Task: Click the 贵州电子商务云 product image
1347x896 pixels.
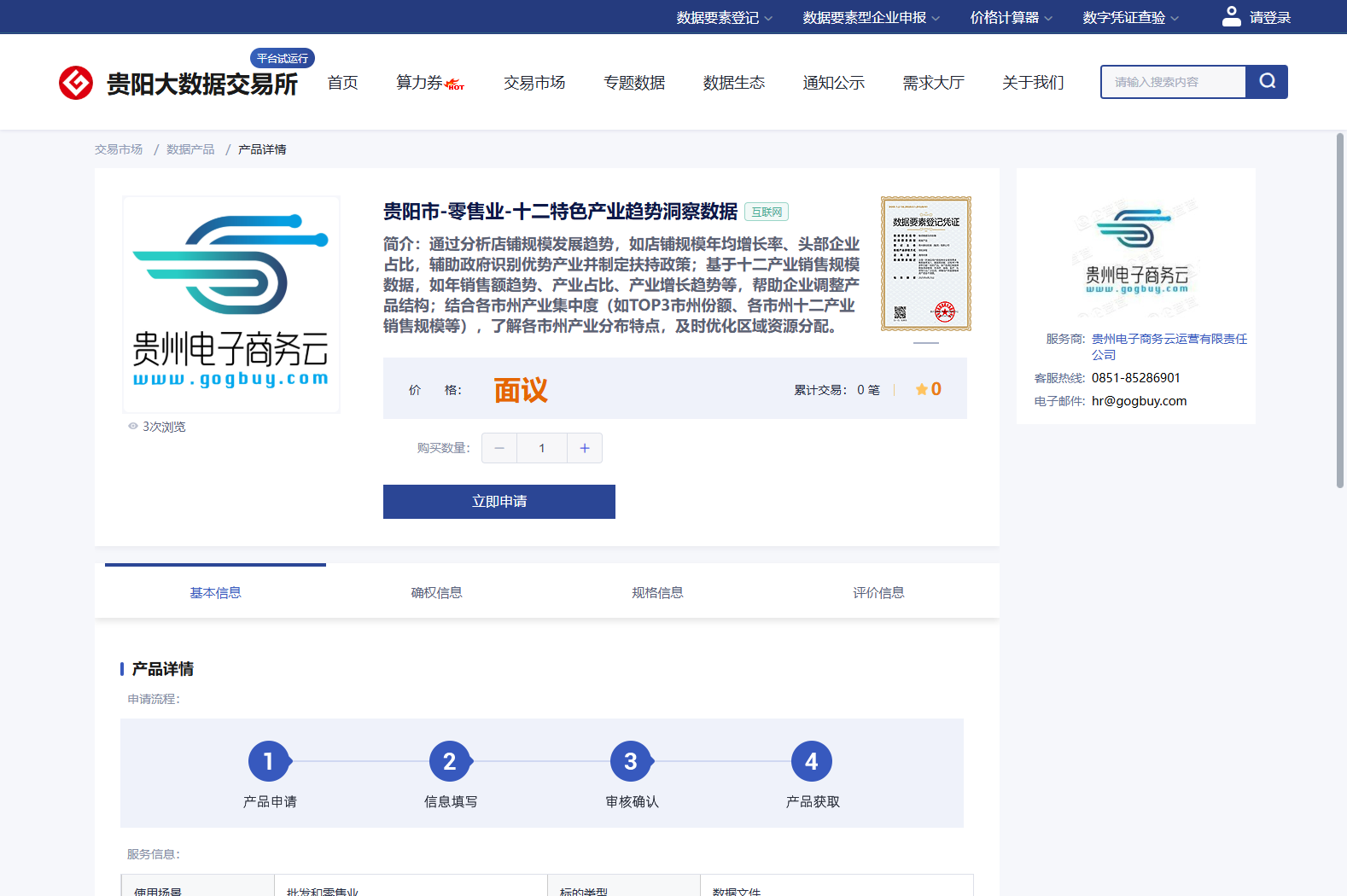Action: coord(231,305)
